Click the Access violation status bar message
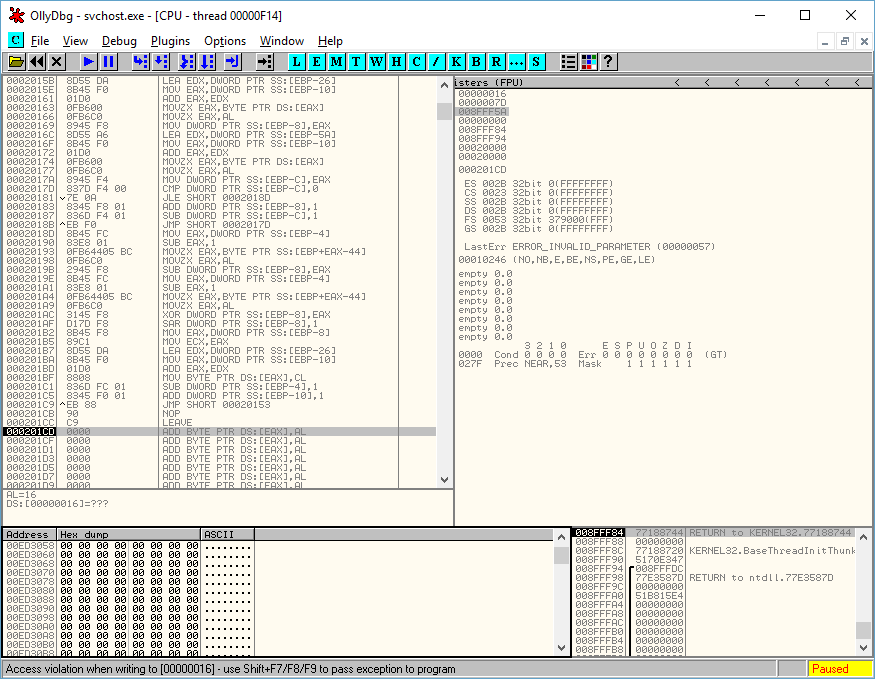This screenshot has height=679, width=875. (230, 669)
